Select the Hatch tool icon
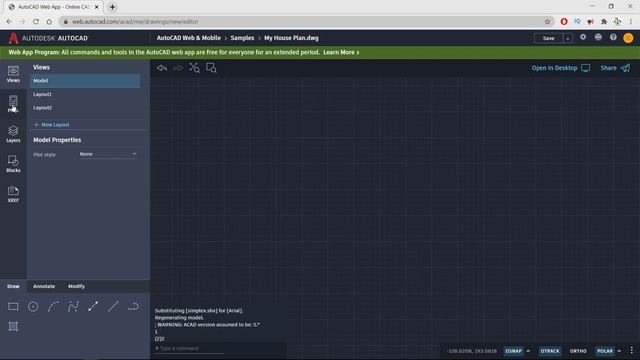 [13, 327]
